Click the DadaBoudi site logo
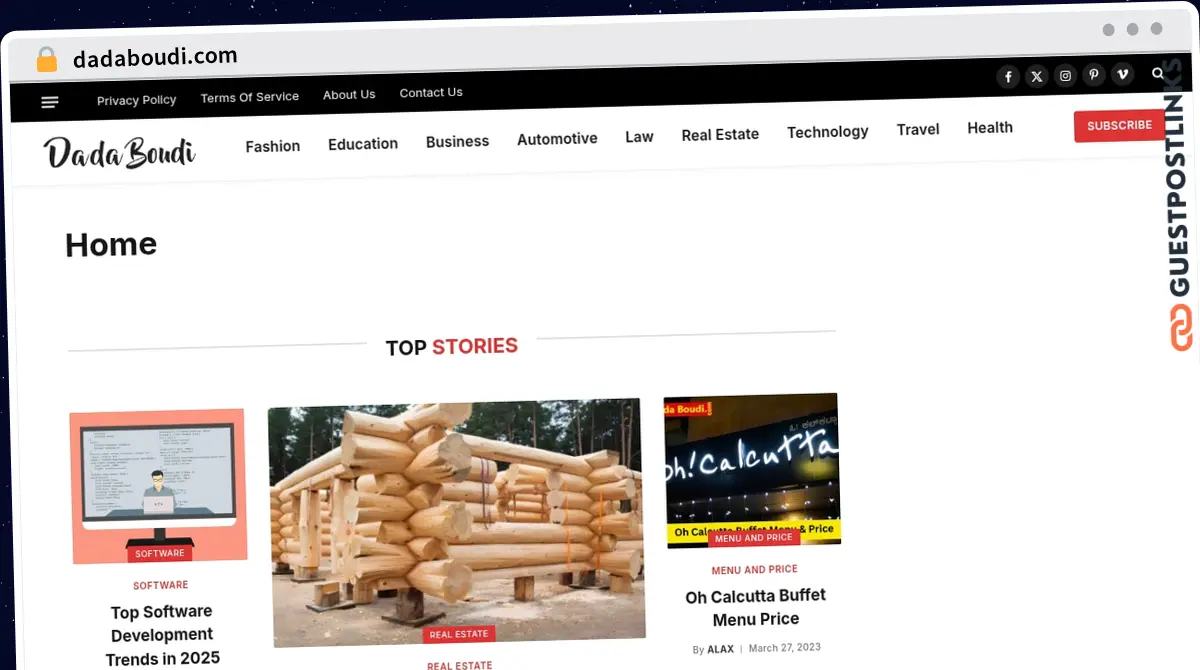Image resolution: width=1200 pixels, height=670 pixels. pos(119,152)
